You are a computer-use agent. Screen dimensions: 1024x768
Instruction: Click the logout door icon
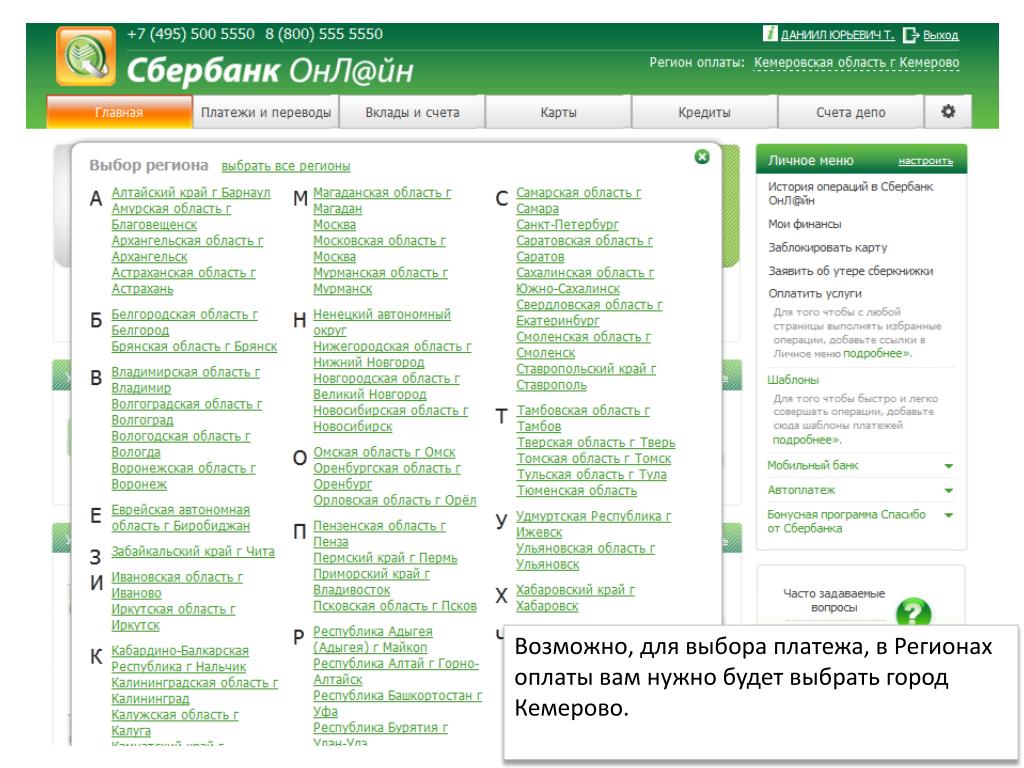910,35
